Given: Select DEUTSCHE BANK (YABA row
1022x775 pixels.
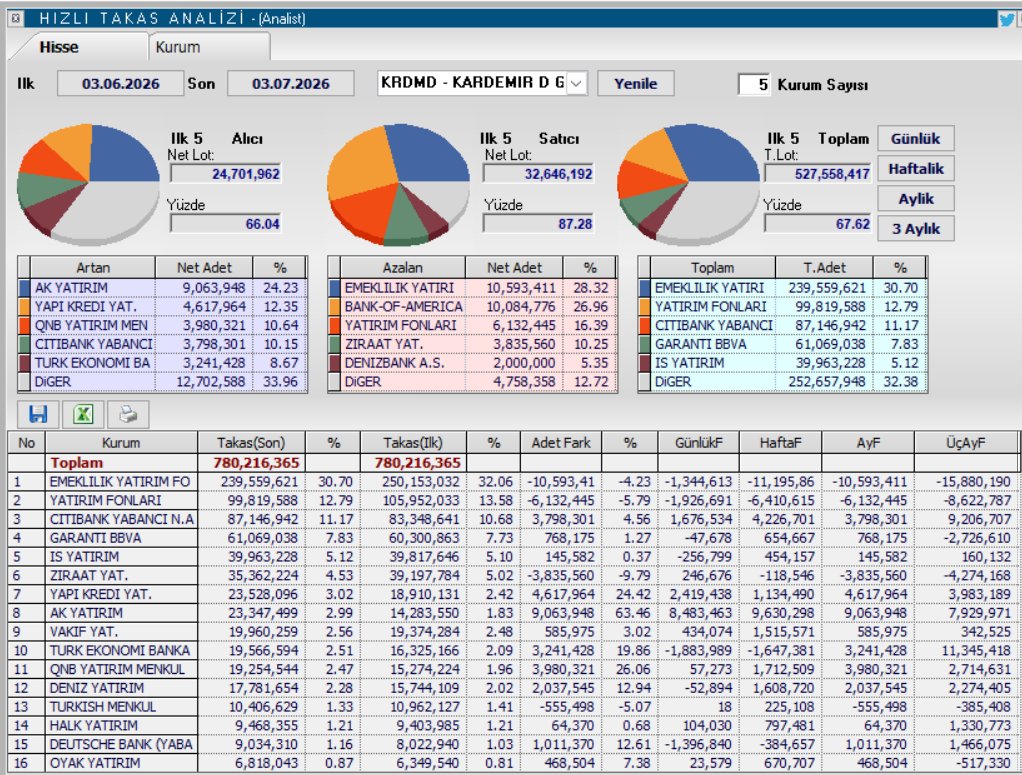Looking at the screenshot, I should (513, 744).
